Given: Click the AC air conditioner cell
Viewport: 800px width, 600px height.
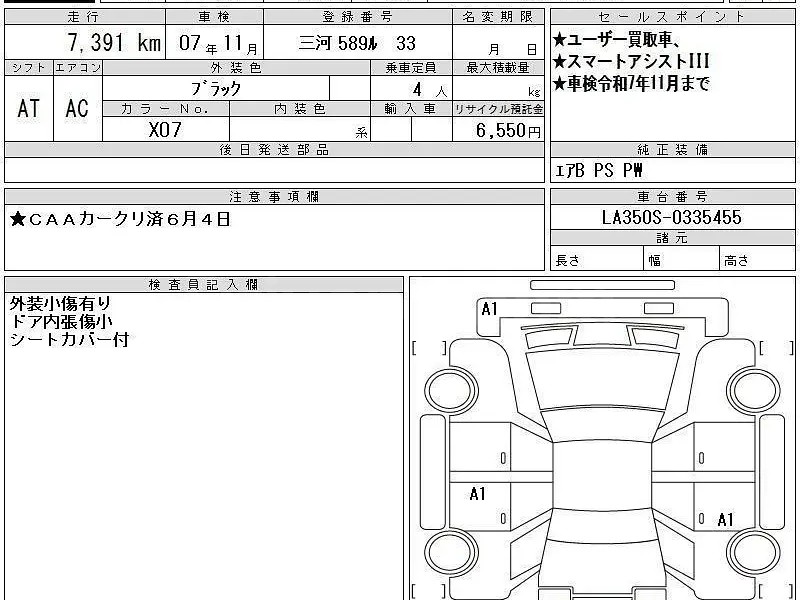Looking at the screenshot, I should pos(77,109).
